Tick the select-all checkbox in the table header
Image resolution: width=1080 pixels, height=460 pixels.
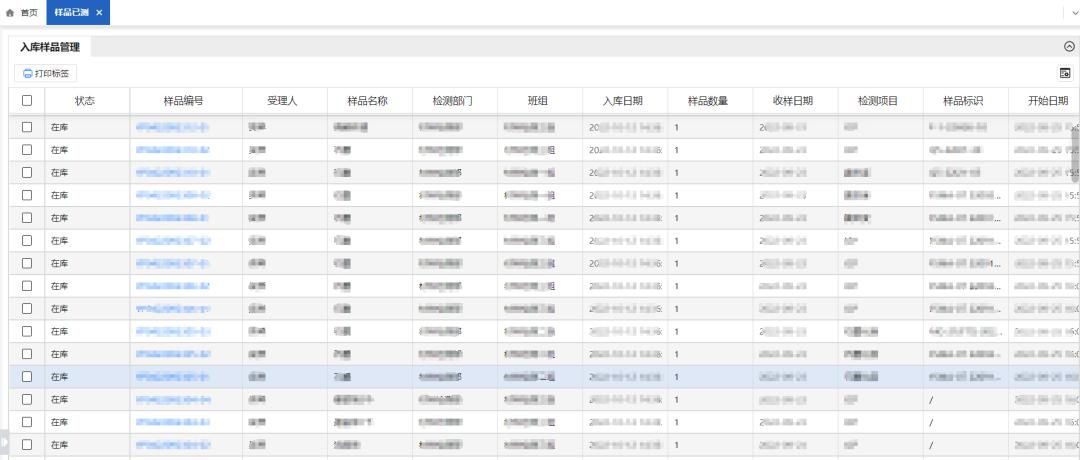click(27, 101)
